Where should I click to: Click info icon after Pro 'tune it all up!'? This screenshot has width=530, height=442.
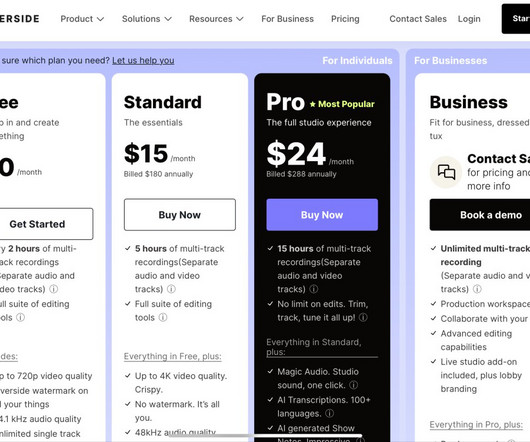363,317
